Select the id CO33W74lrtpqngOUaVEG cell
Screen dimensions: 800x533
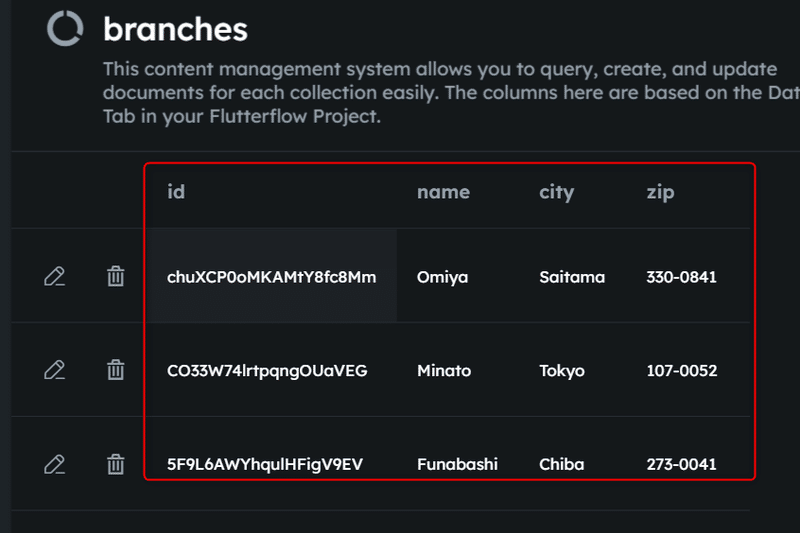[267, 371]
